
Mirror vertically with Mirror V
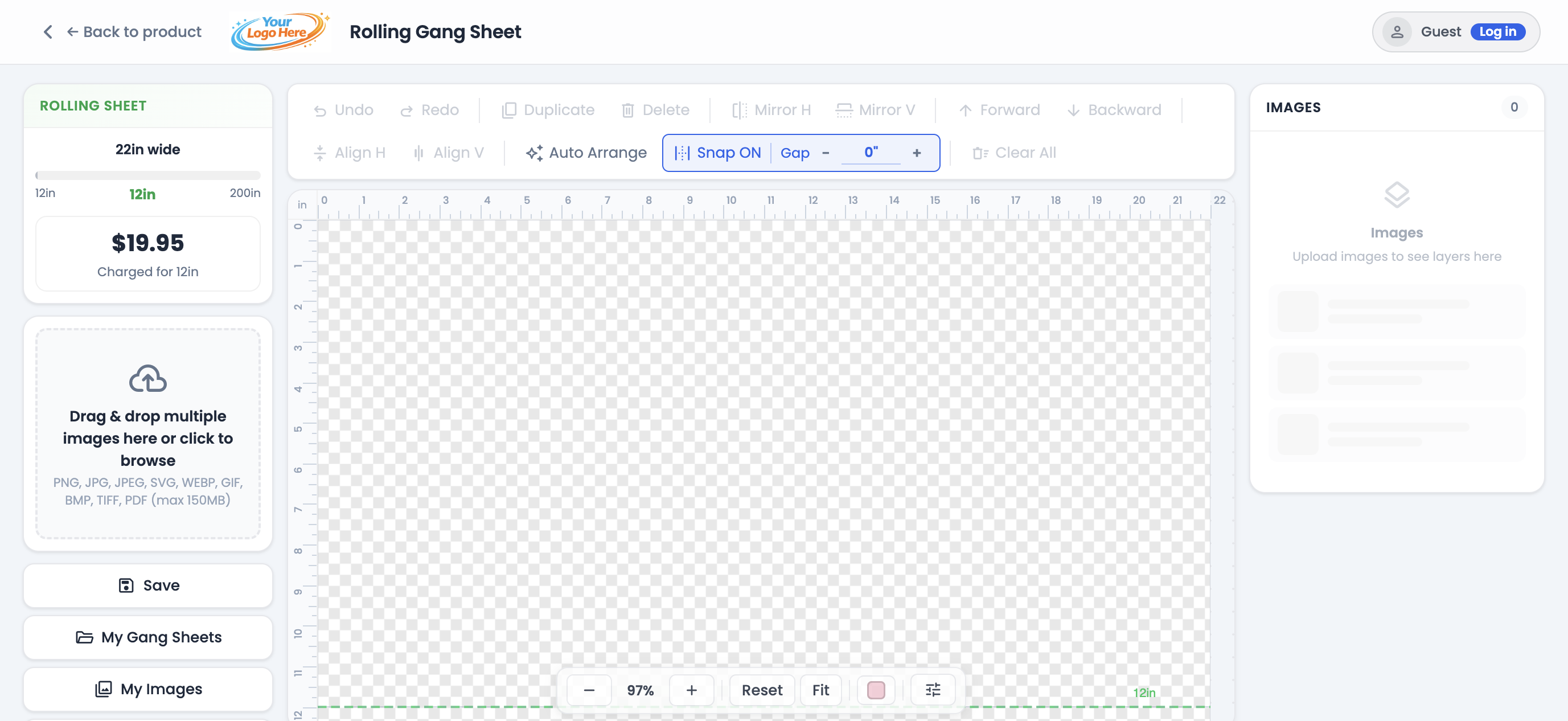(875, 110)
